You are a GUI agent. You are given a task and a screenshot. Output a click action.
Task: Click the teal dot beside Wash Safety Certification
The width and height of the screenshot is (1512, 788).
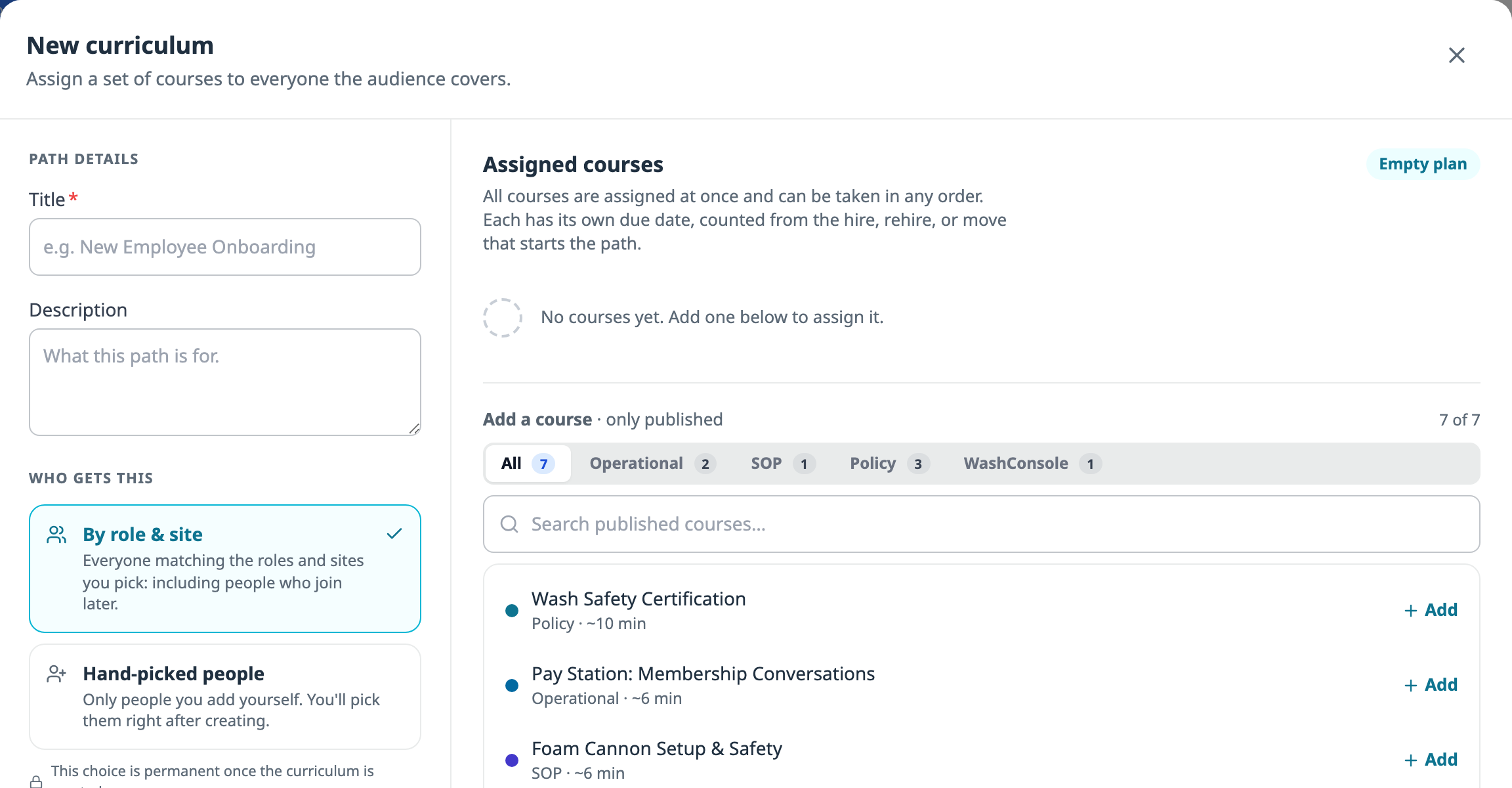click(x=512, y=611)
